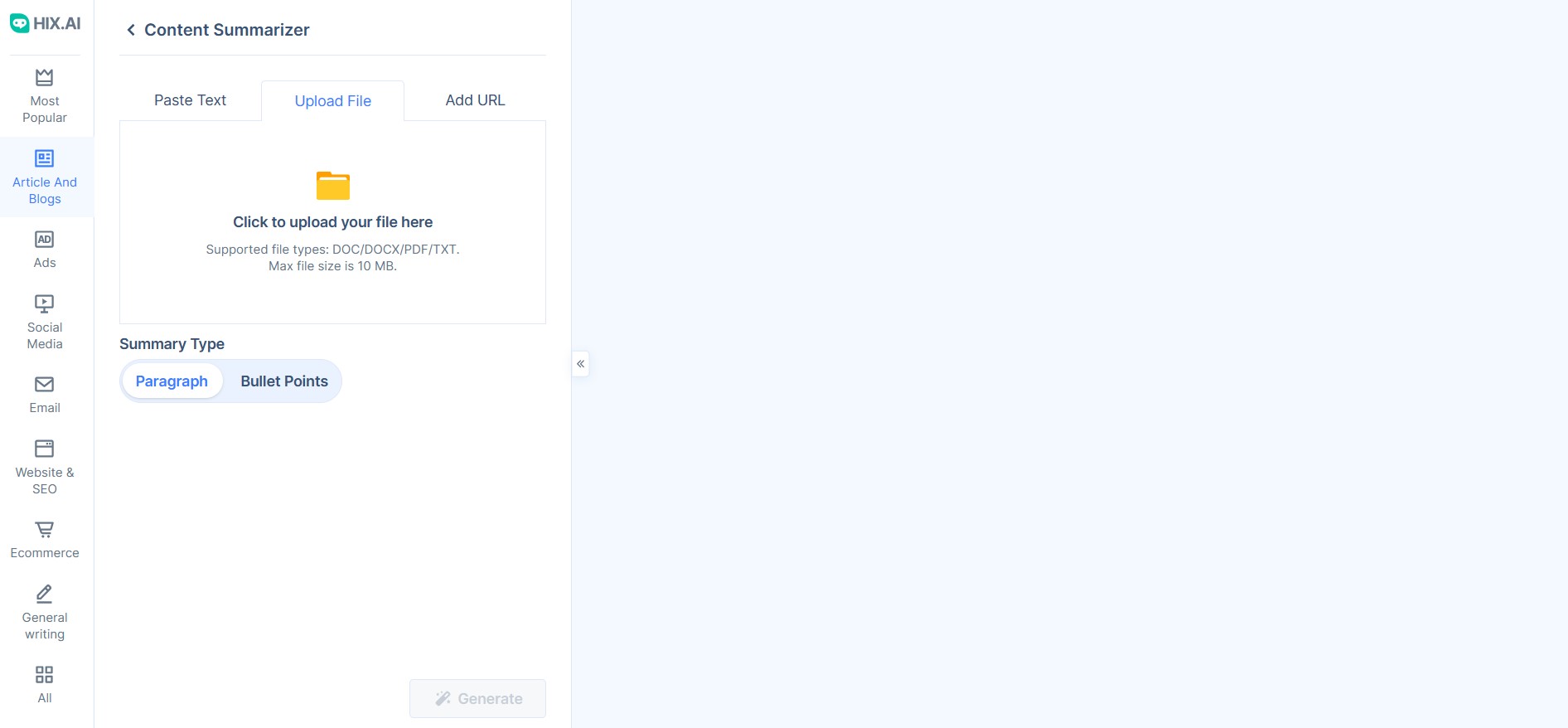Select Paragraph summary type
The image size is (1568, 728).
click(x=172, y=381)
